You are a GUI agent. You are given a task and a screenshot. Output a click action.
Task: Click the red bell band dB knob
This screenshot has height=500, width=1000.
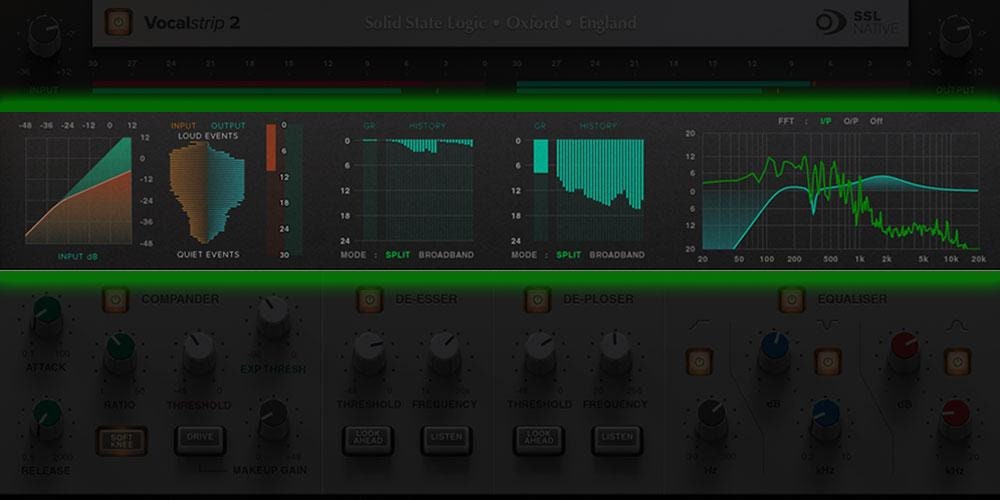pos(904,353)
